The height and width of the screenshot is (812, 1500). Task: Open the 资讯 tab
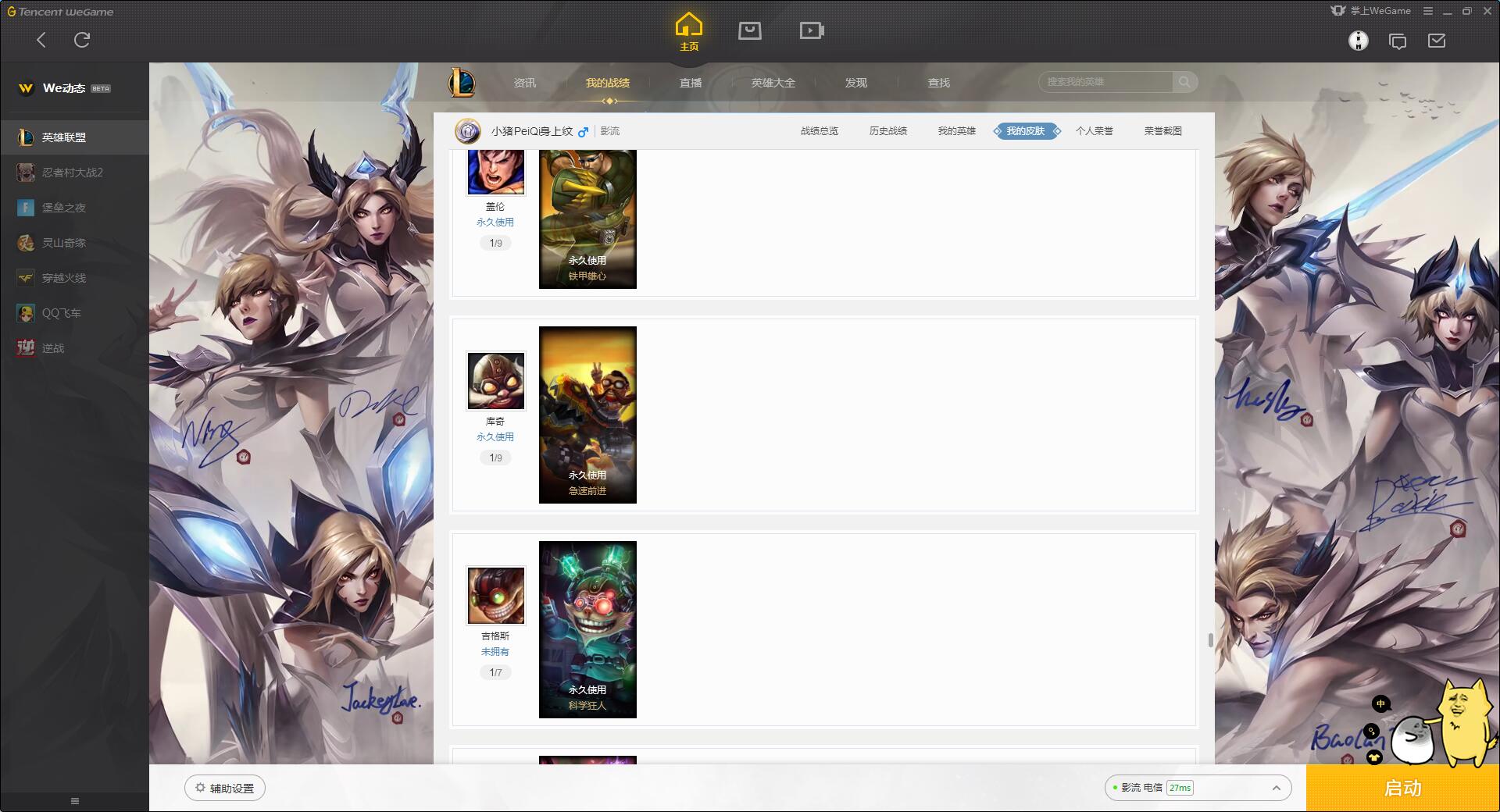(x=525, y=83)
